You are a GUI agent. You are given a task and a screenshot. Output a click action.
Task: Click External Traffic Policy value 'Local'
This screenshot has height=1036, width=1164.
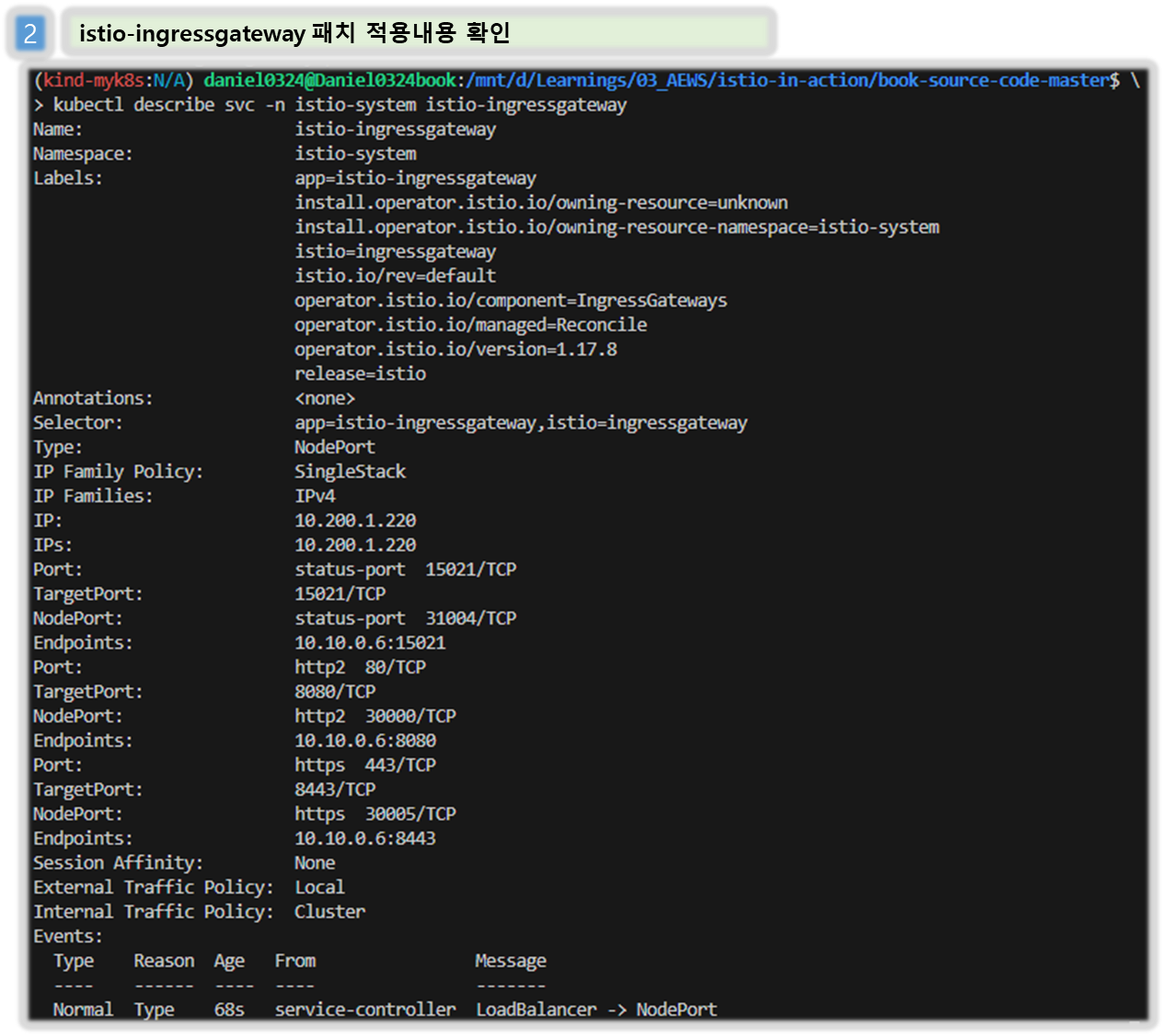(319, 887)
